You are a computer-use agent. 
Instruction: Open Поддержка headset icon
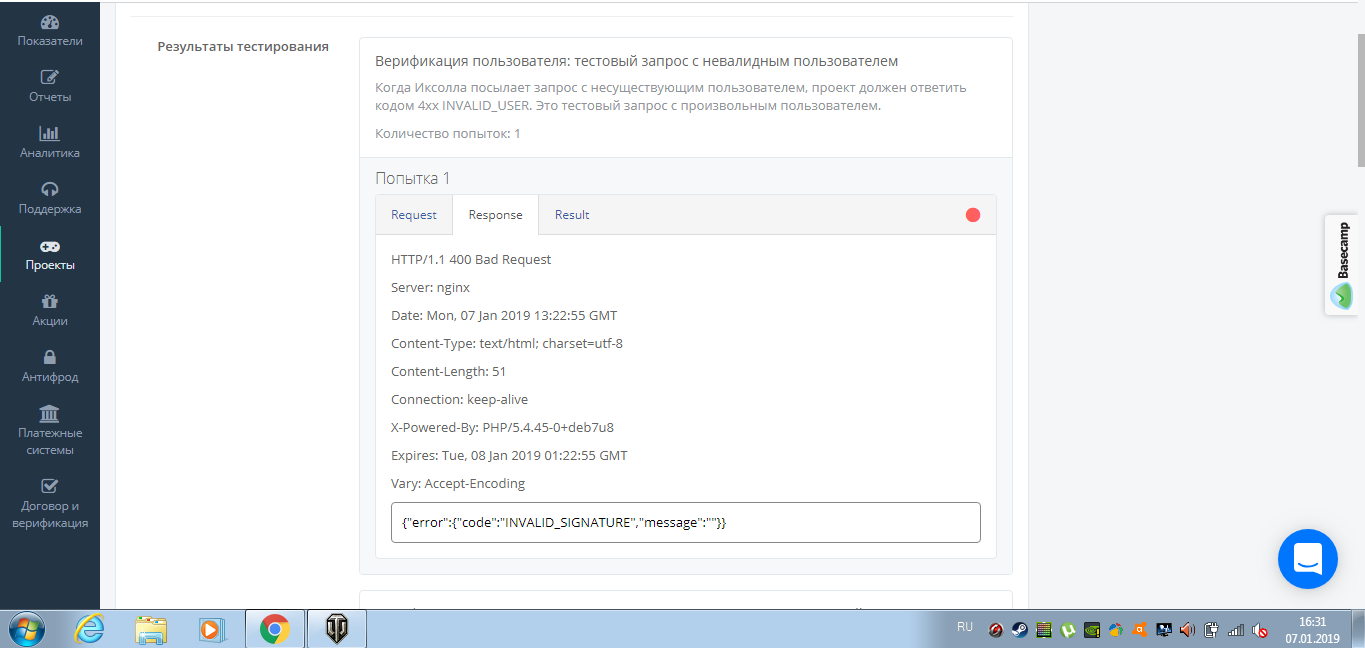[50, 190]
